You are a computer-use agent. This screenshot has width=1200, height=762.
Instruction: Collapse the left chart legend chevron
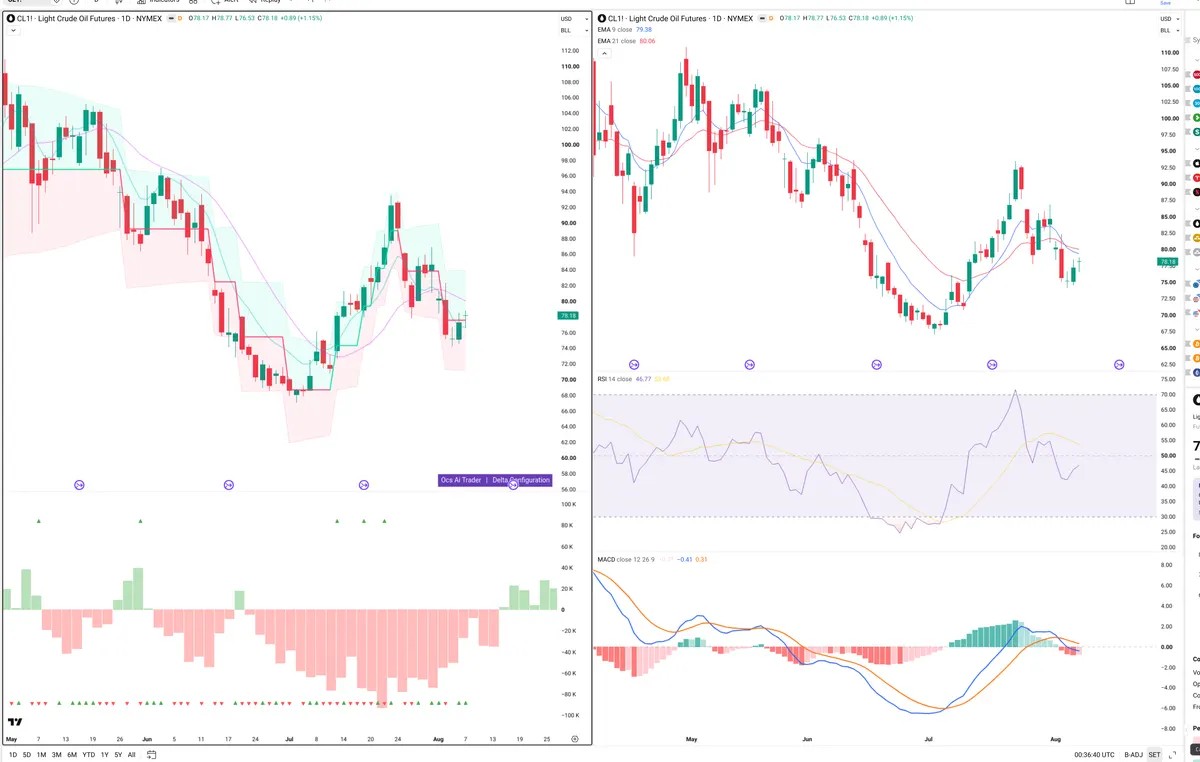coord(12,31)
